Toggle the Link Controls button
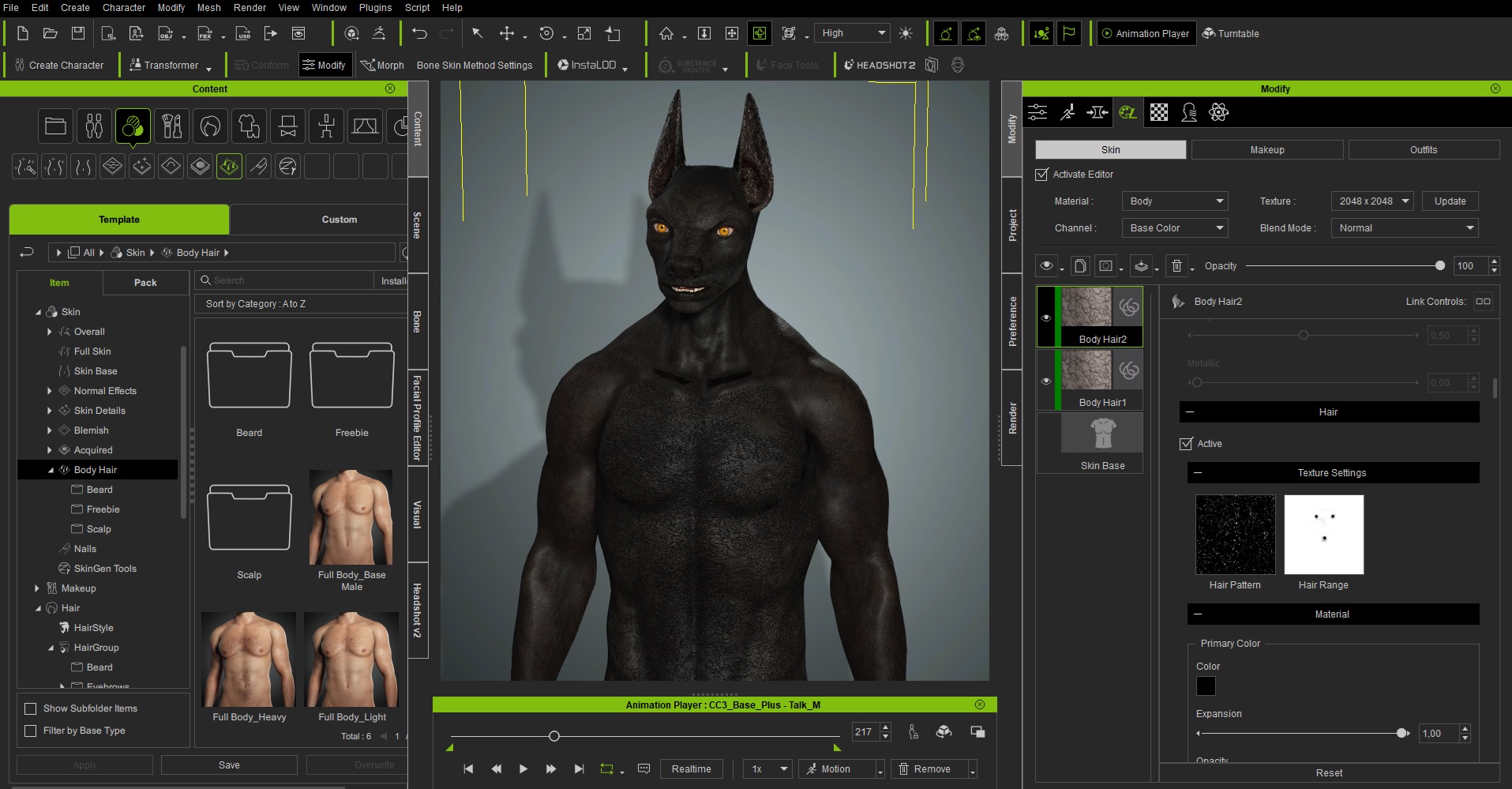 point(1483,301)
